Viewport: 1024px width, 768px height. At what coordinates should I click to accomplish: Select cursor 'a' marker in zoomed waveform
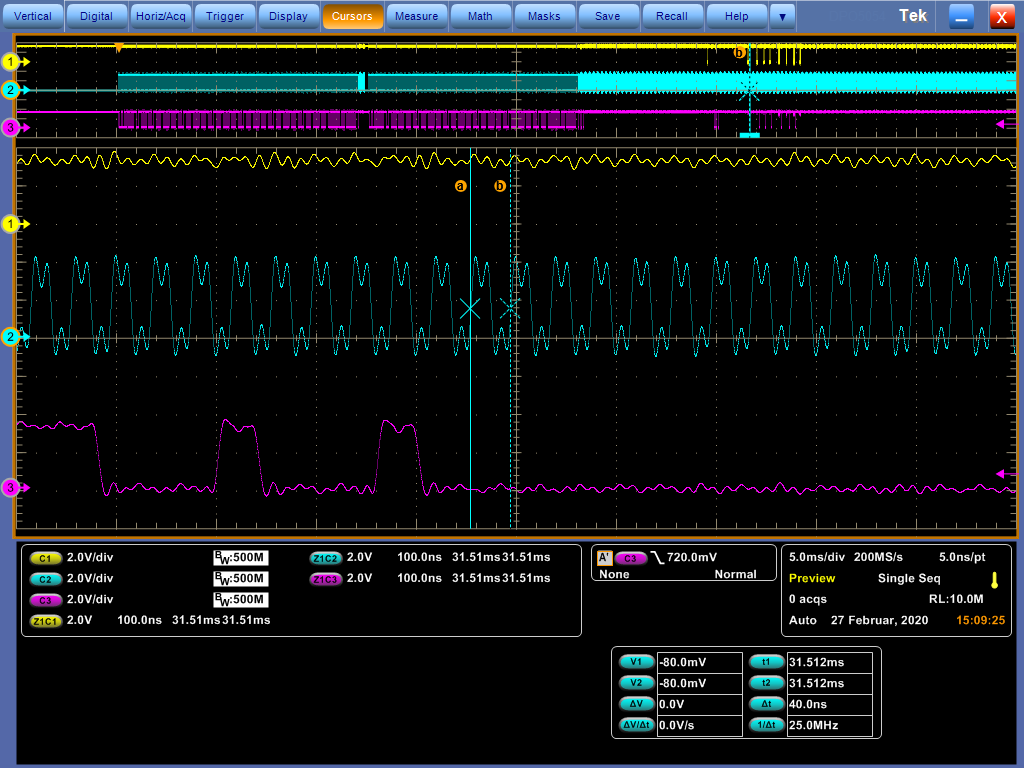(461, 186)
